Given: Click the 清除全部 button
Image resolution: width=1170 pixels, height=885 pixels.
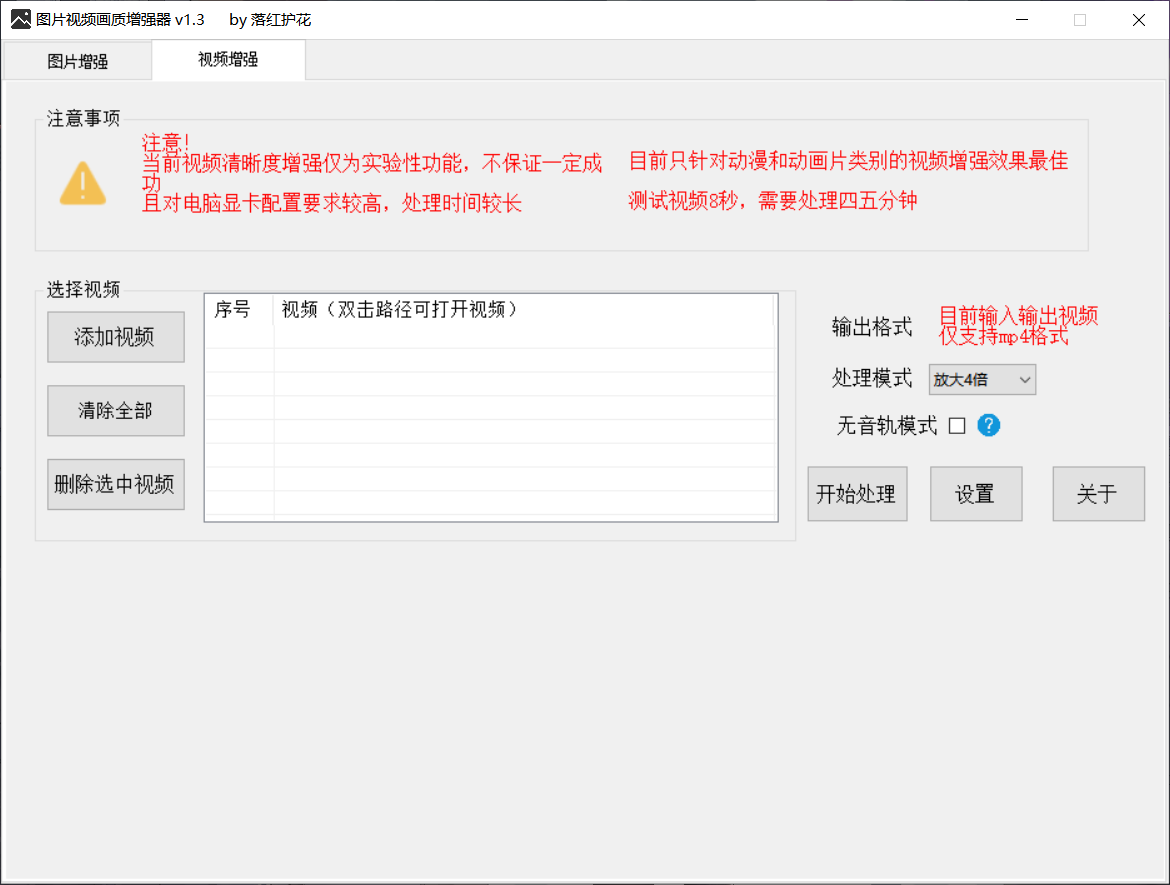Looking at the screenshot, I should [x=116, y=410].
